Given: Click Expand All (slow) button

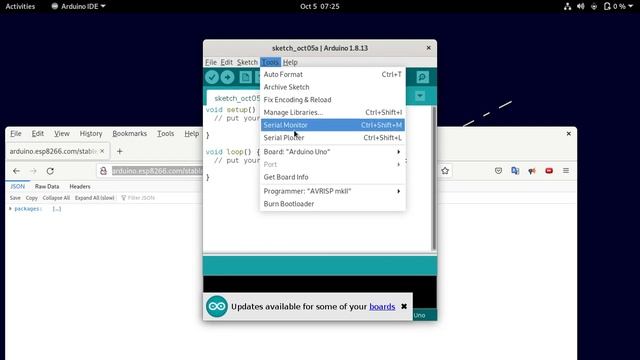Looking at the screenshot, I should [95, 198].
